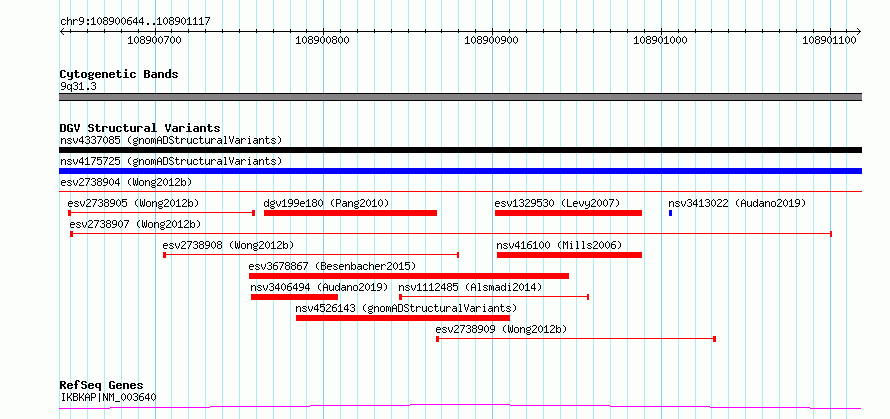Image resolution: width=890 pixels, height=419 pixels.
Task: Open the nsv416100 (Mills2006) label
Action: tap(560, 245)
